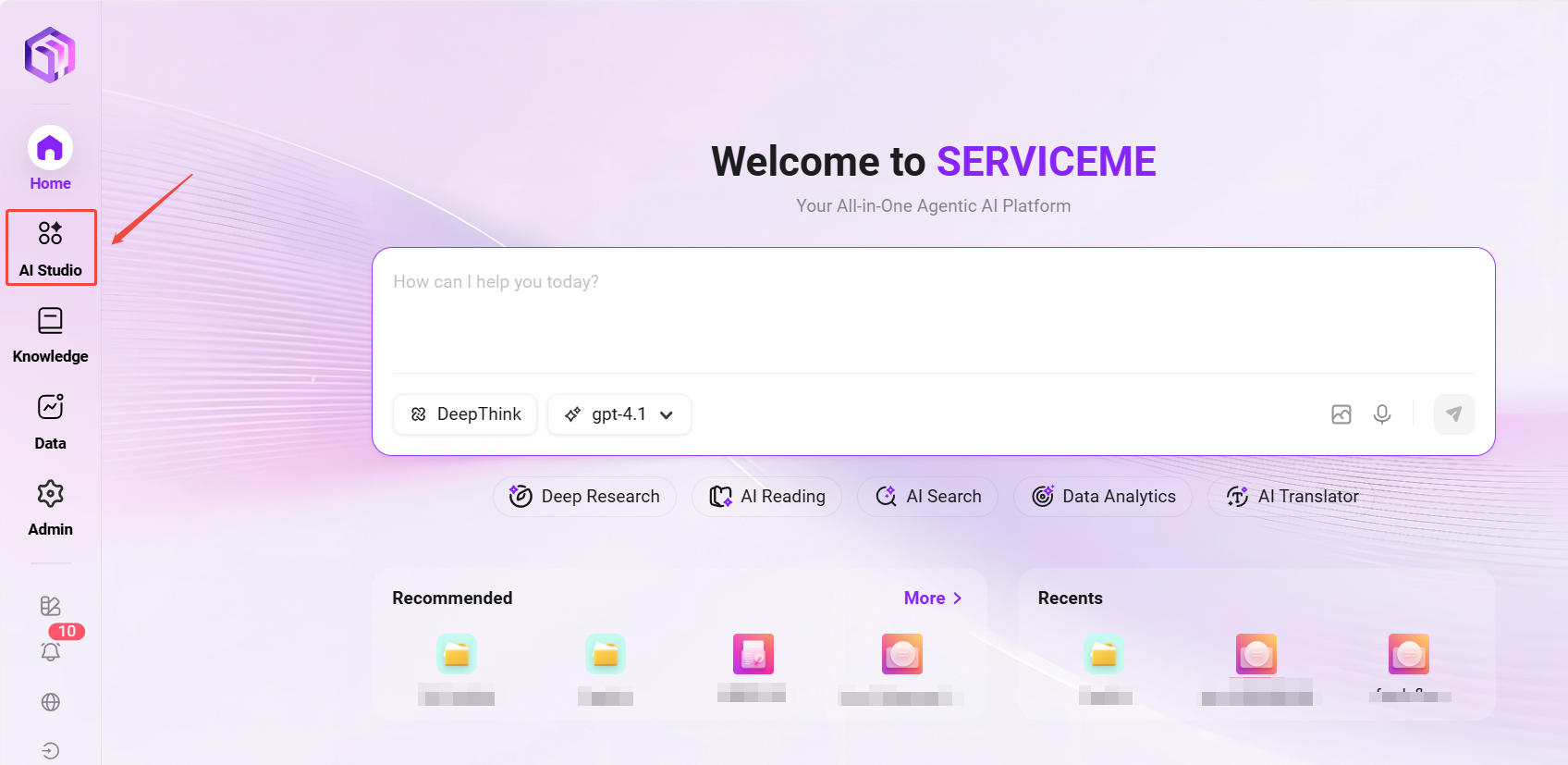Image resolution: width=1568 pixels, height=765 pixels.
Task: Click the image upload icon
Action: click(x=1341, y=414)
